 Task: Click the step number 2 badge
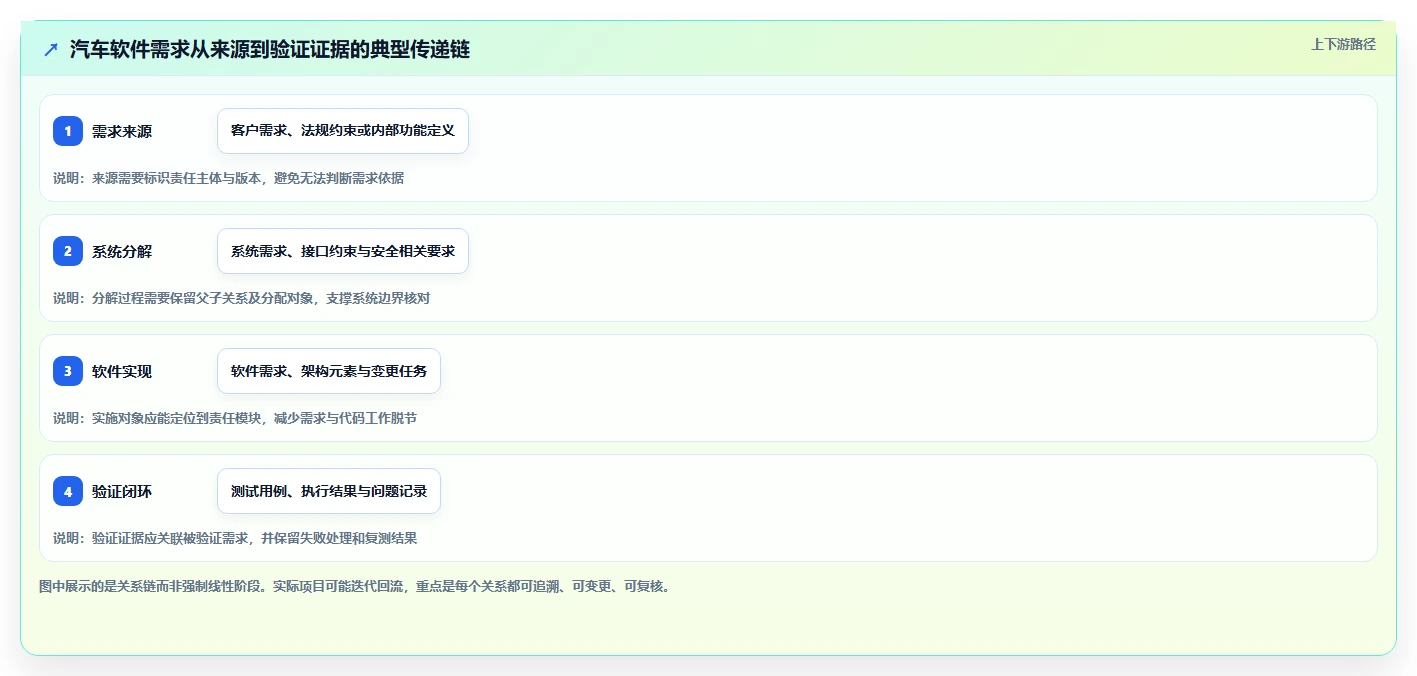coord(68,251)
